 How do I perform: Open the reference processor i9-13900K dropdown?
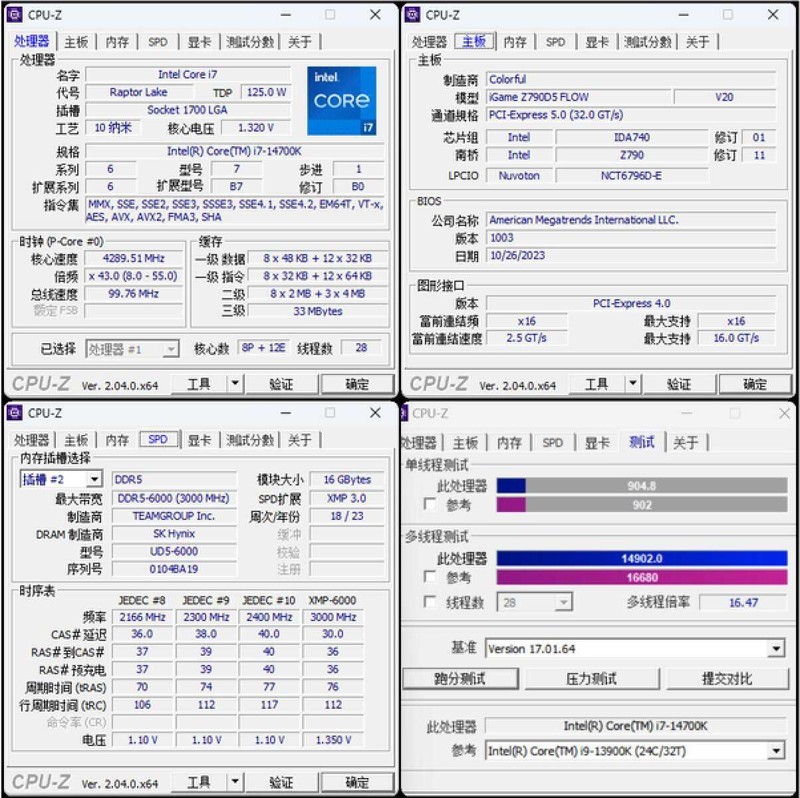(776, 750)
